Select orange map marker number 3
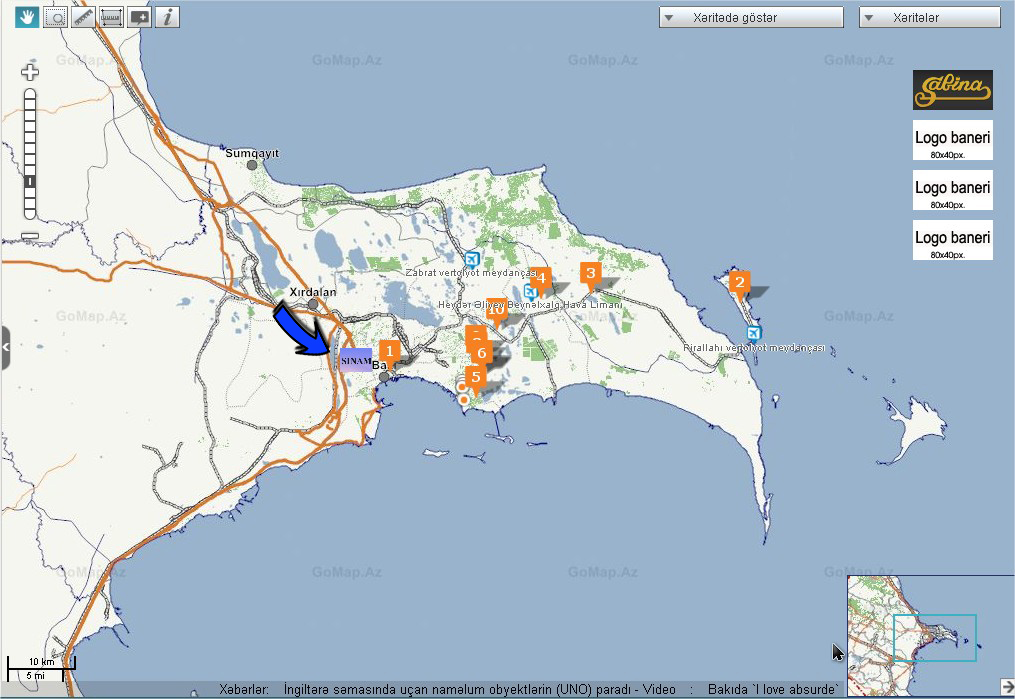This screenshot has width=1015, height=699. click(x=590, y=273)
